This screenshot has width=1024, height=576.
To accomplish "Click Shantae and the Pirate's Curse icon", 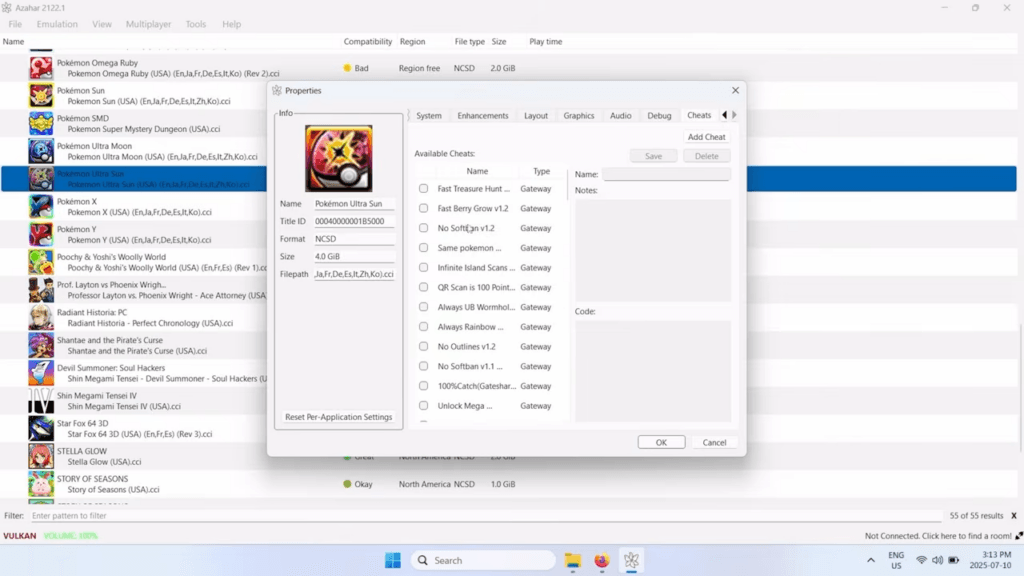I will tap(40, 345).
